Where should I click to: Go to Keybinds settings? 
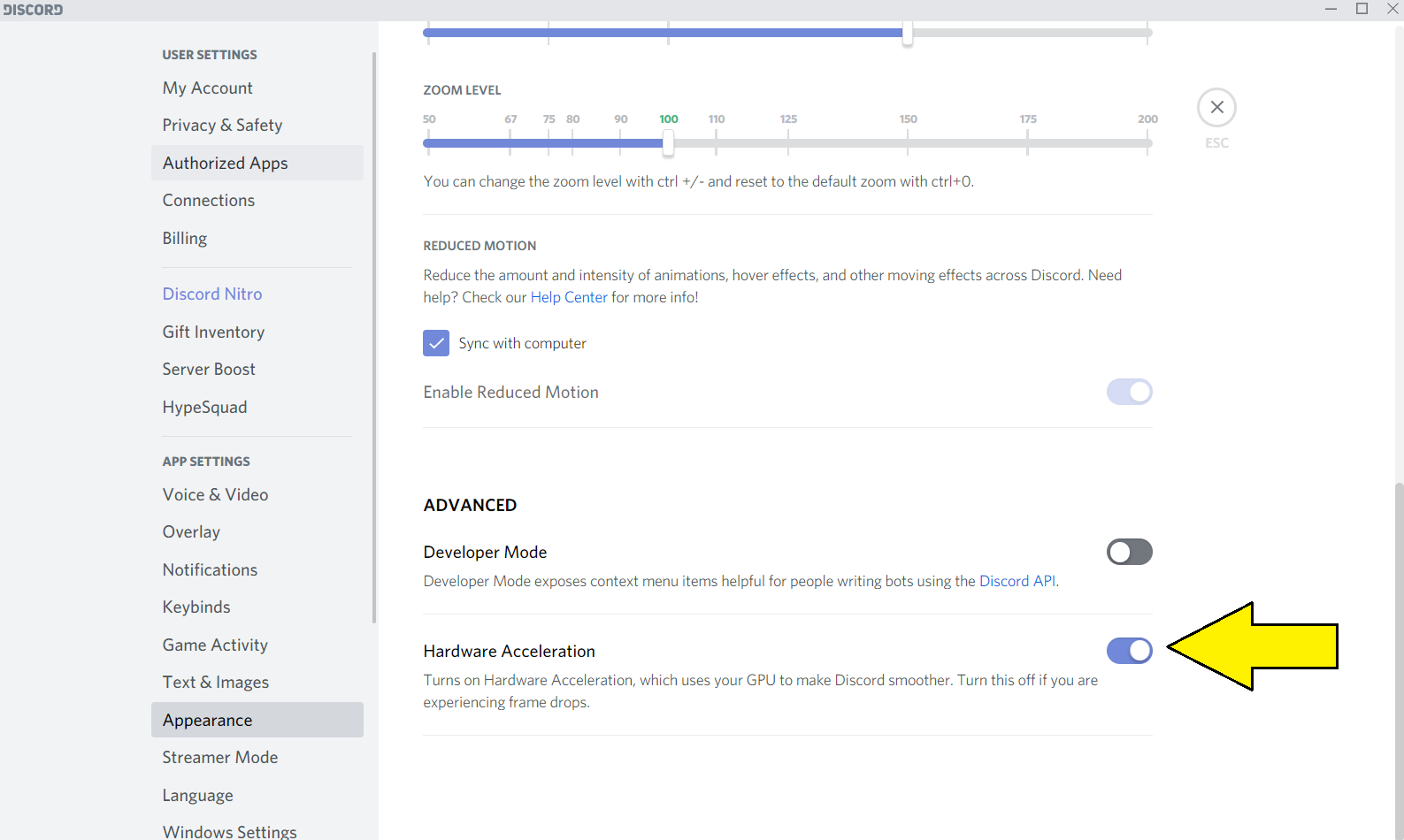257,607
